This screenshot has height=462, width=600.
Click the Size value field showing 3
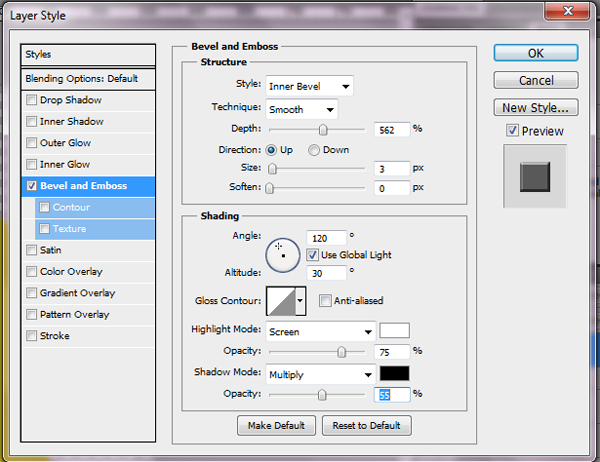coord(392,169)
